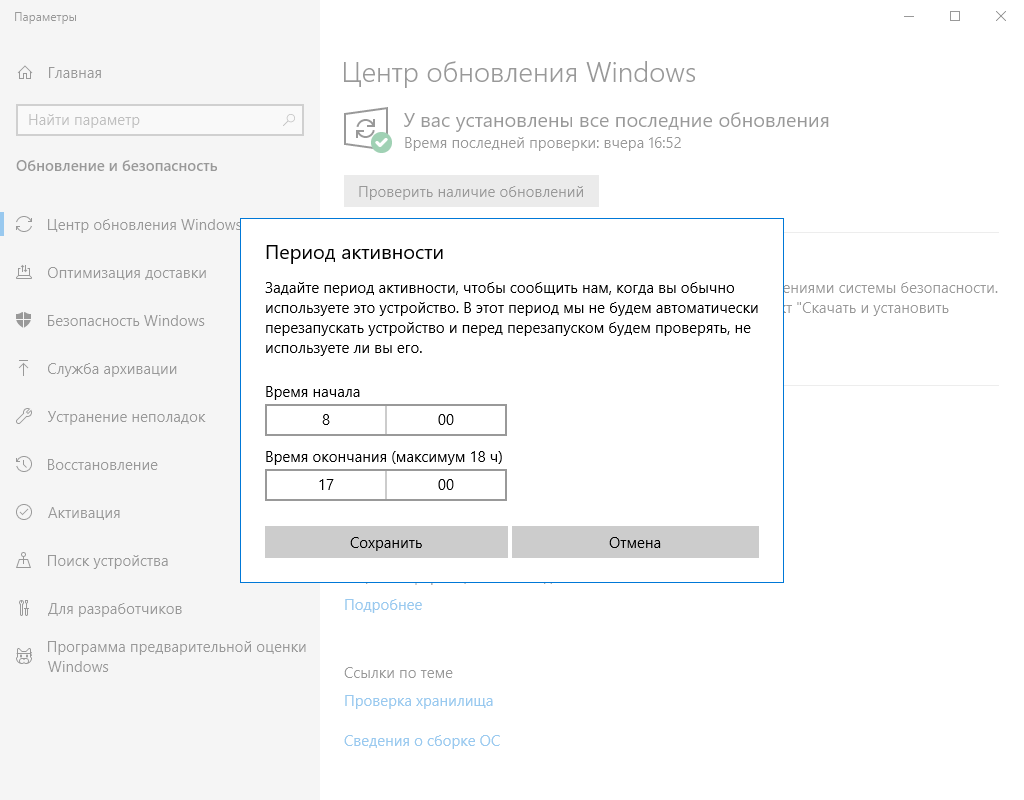Click the Оптимизация доставки sidebar icon
Screen dimensions: 1024x800
click(x=25, y=273)
